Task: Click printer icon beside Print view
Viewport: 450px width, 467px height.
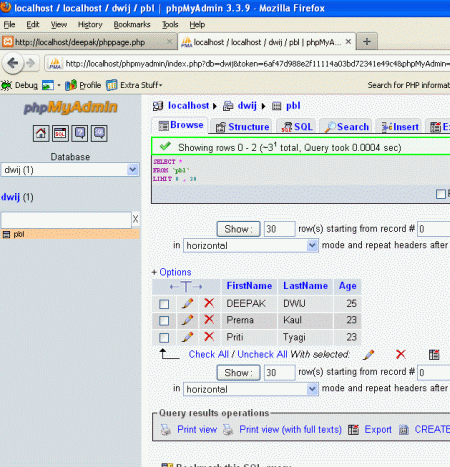Action: pos(166,430)
